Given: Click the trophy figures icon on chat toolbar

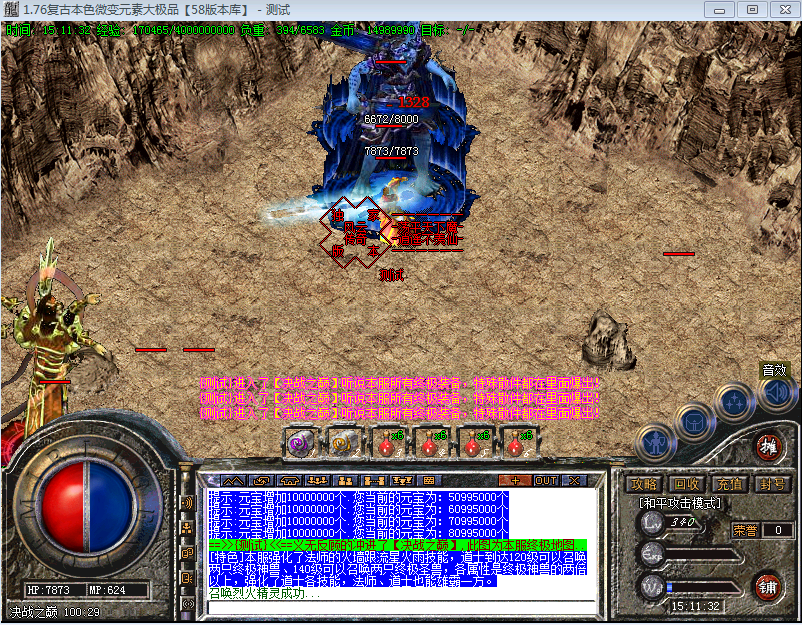Looking at the screenshot, I should 402,481.
